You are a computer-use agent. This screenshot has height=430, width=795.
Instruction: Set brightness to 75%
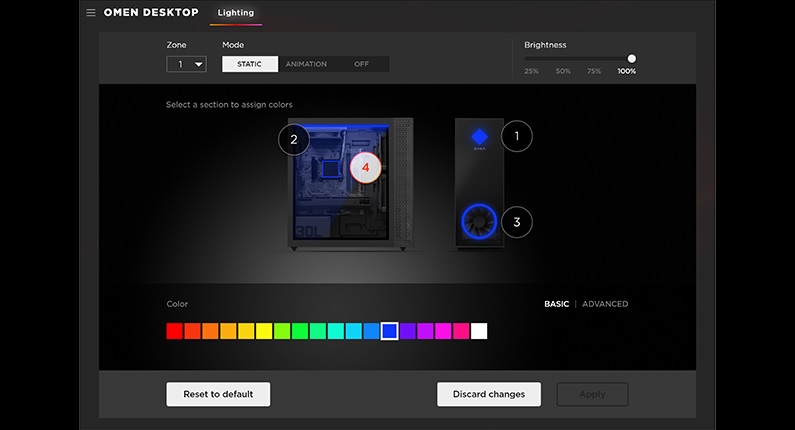click(594, 71)
